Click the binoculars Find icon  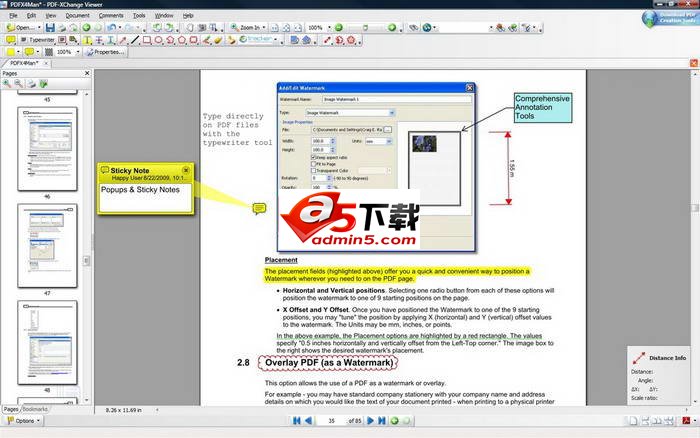(x=414, y=28)
